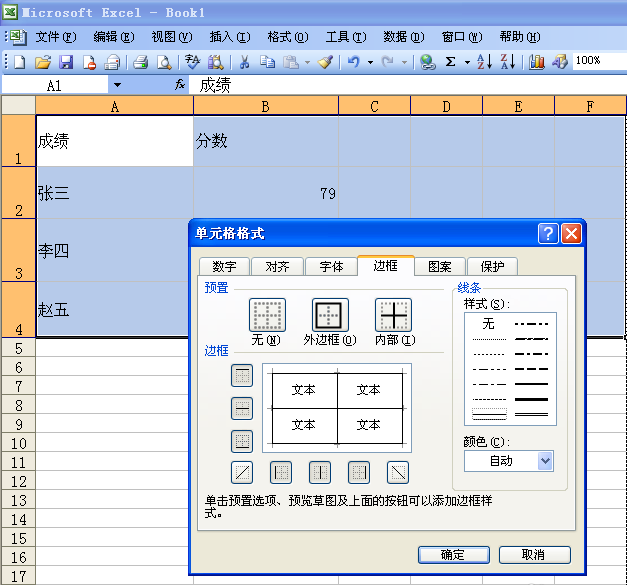The width and height of the screenshot is (627, 585).
Task: Click the Print Preview magnifier icon
Action: pos(164,62)
